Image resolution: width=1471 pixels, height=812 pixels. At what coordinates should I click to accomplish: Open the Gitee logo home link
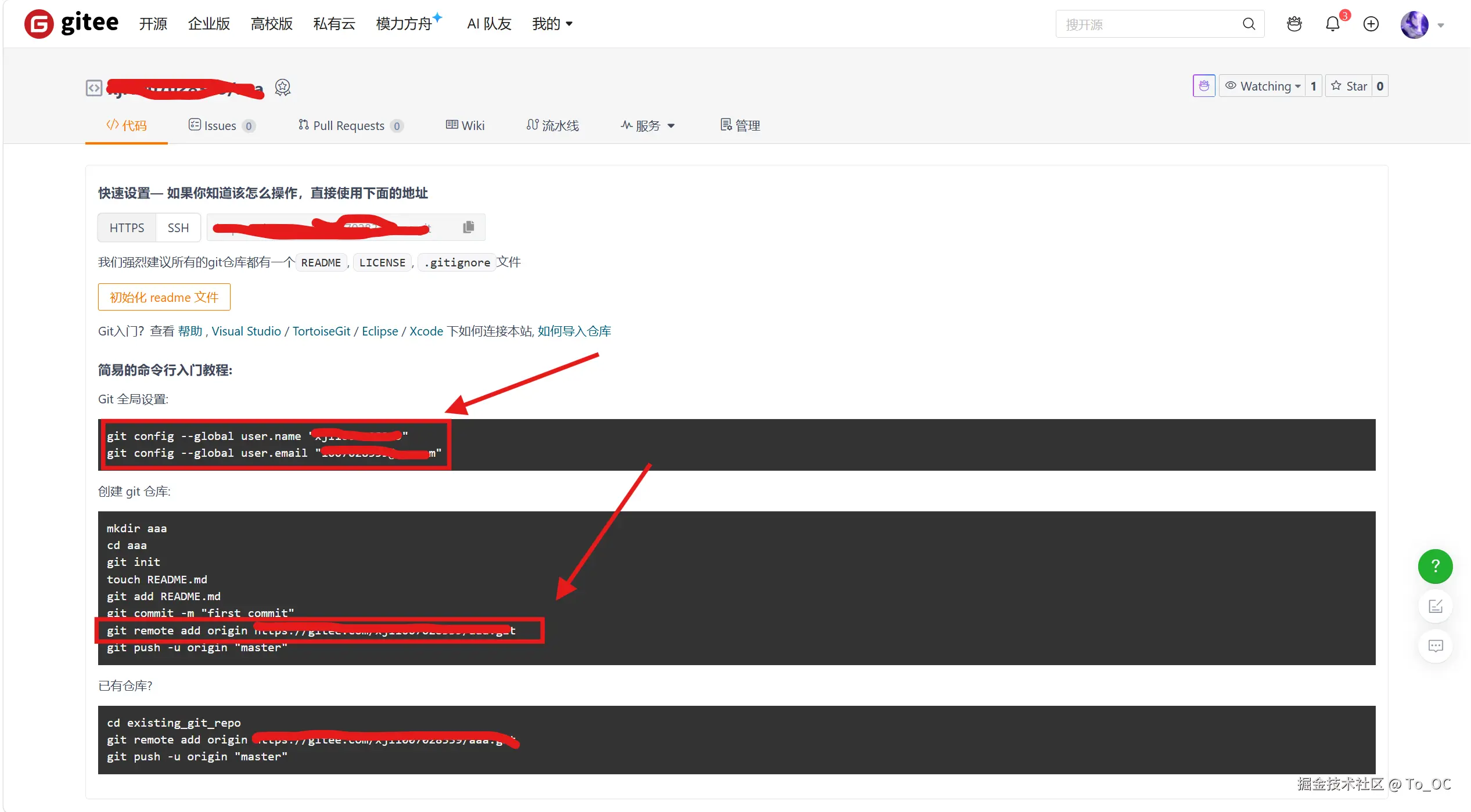71,24
